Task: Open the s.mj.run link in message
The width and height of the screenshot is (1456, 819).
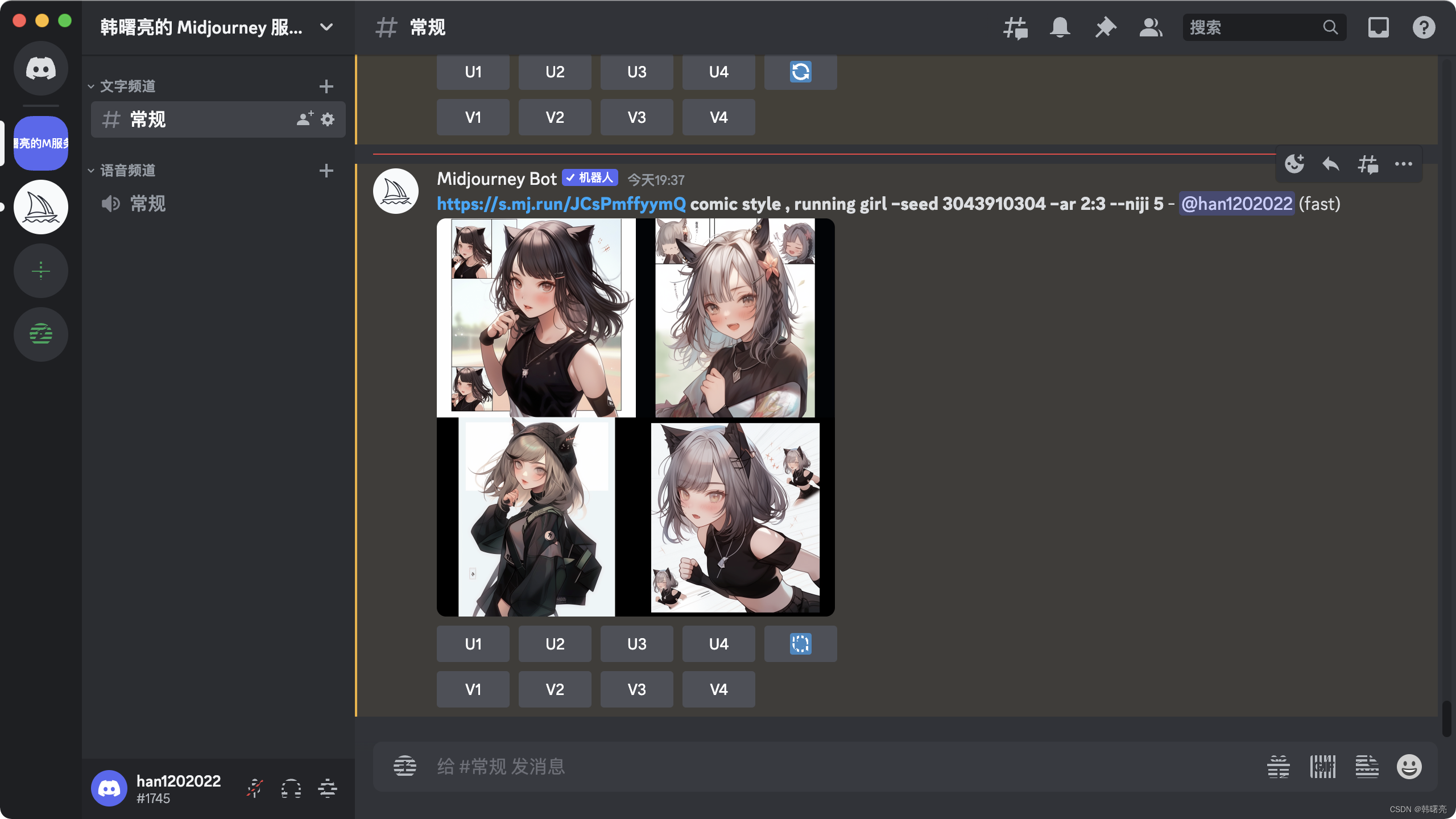Action: point(561,204)
